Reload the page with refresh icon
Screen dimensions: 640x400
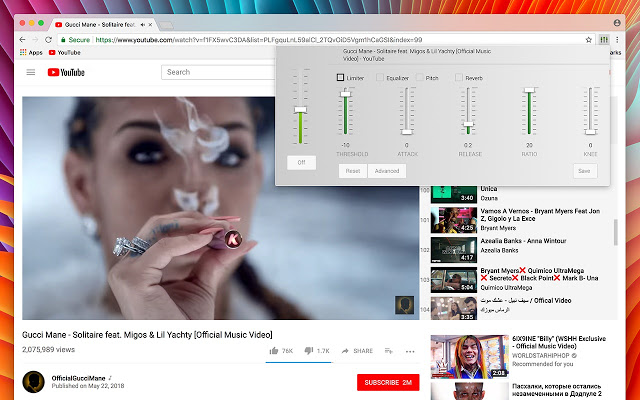48,40
